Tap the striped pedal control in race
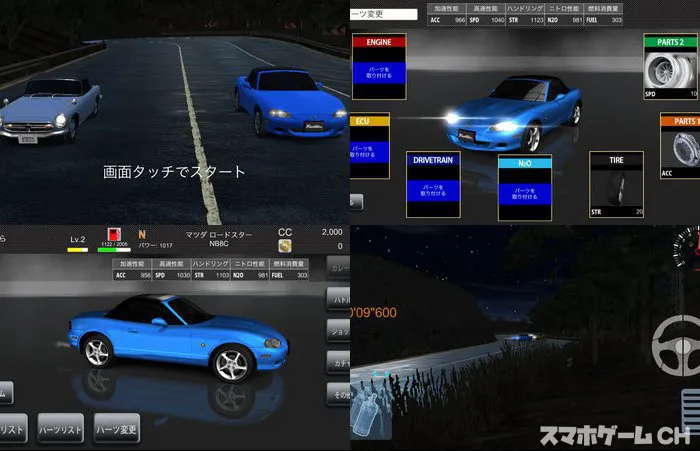The width and height of the screenshot is (700, 451). coord(691,410)
